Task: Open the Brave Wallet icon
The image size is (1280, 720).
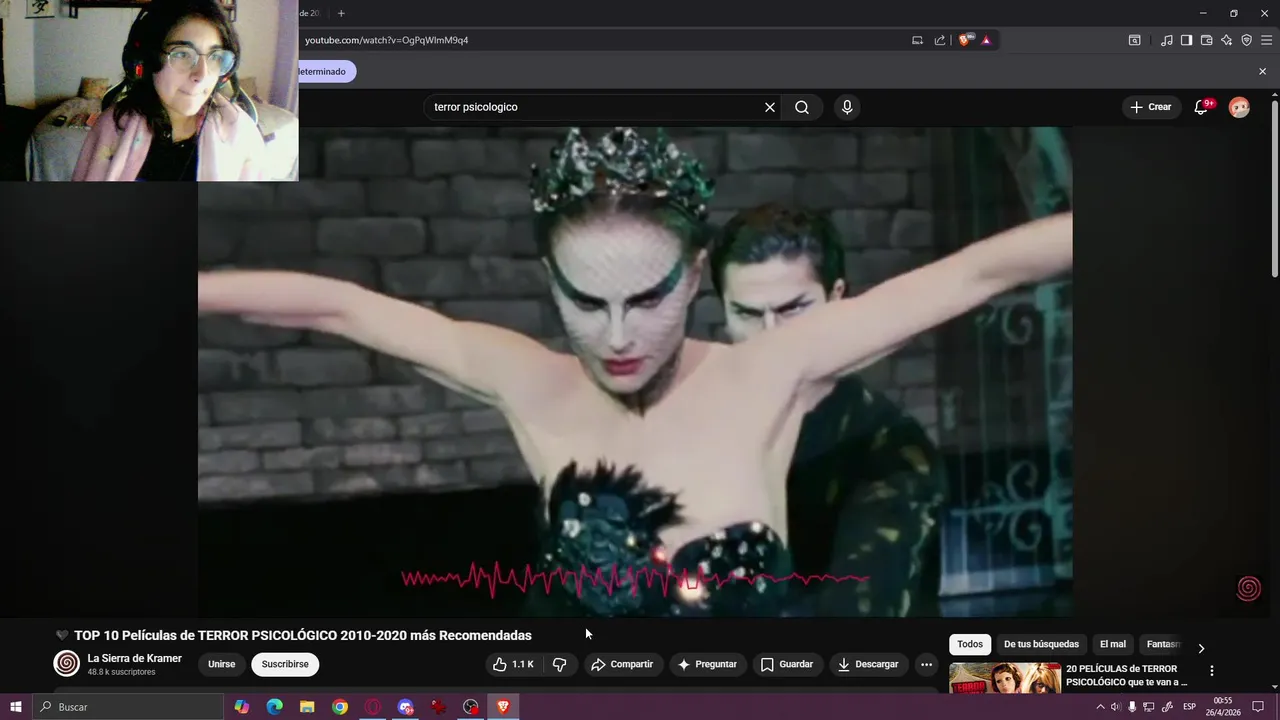Action: [1206, 40]
